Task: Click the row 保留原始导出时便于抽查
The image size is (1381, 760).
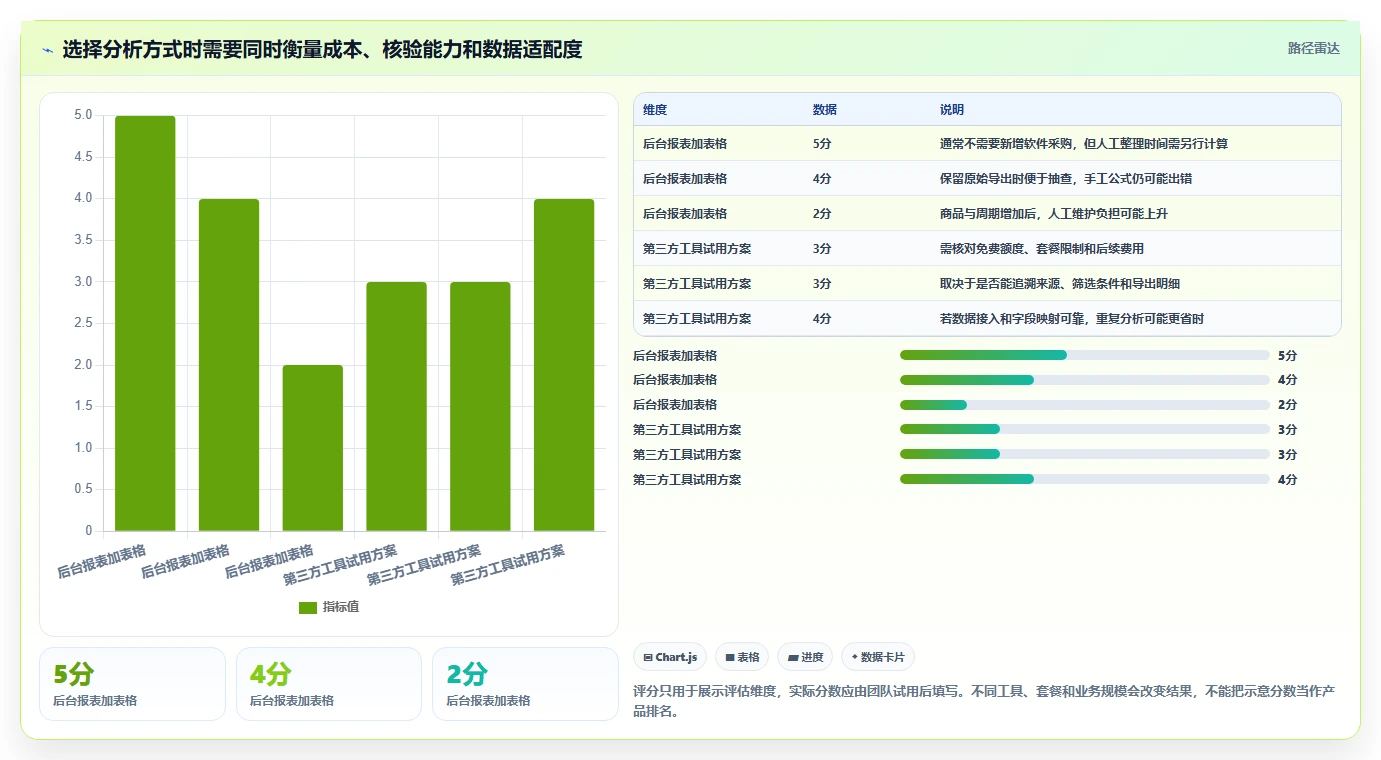Action: [x=987, y=179]
